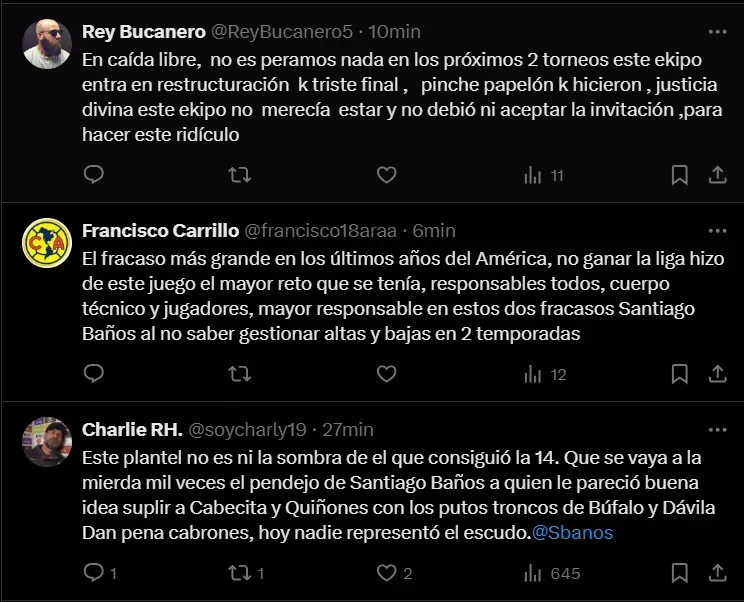Like Rey Bucanero's tweet
Image resolution: width=744 pixels, height=602 pixels.
coord(386,175)
